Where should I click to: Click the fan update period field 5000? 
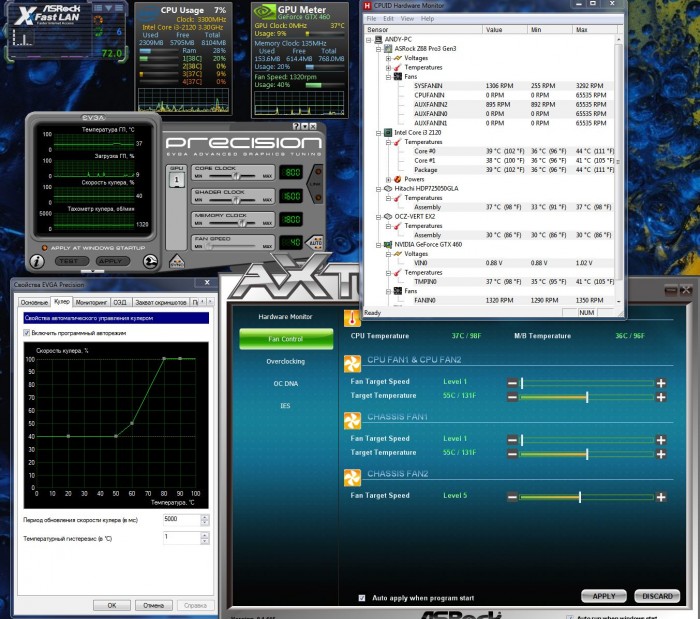coord(182,519)
